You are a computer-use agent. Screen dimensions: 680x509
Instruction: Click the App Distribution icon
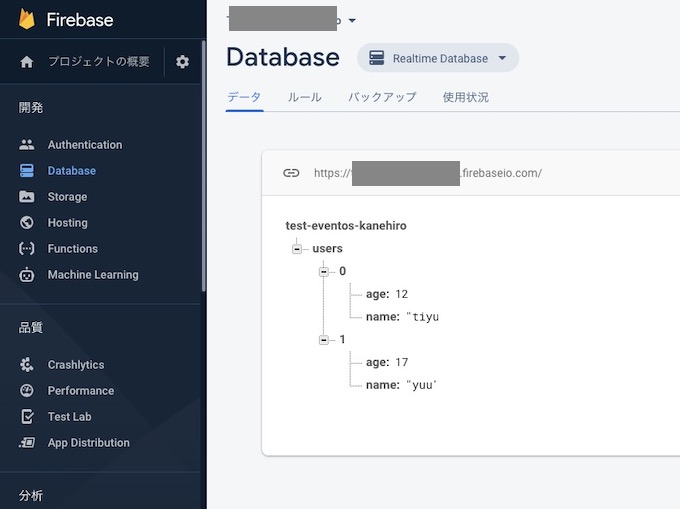click(27, 443)
